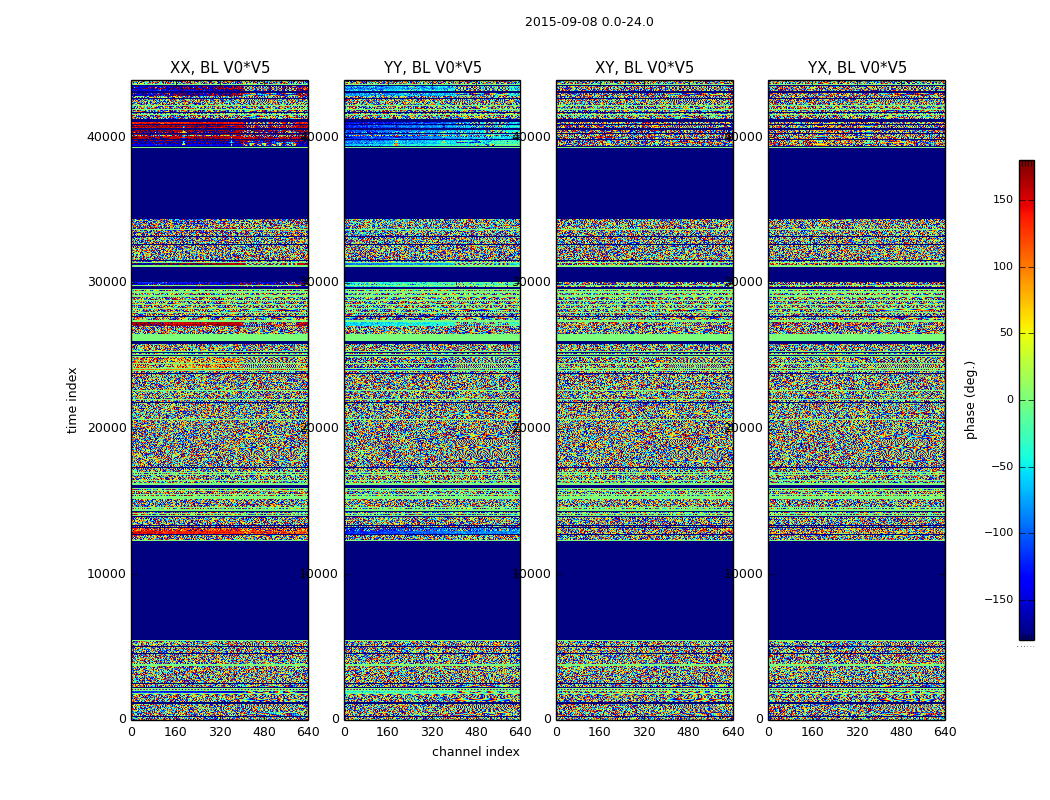This screenshot has width=1050, height=800.
Task: Click the figure title "2015-09-08 0.0-24.0"
Action: pos(589,22)
